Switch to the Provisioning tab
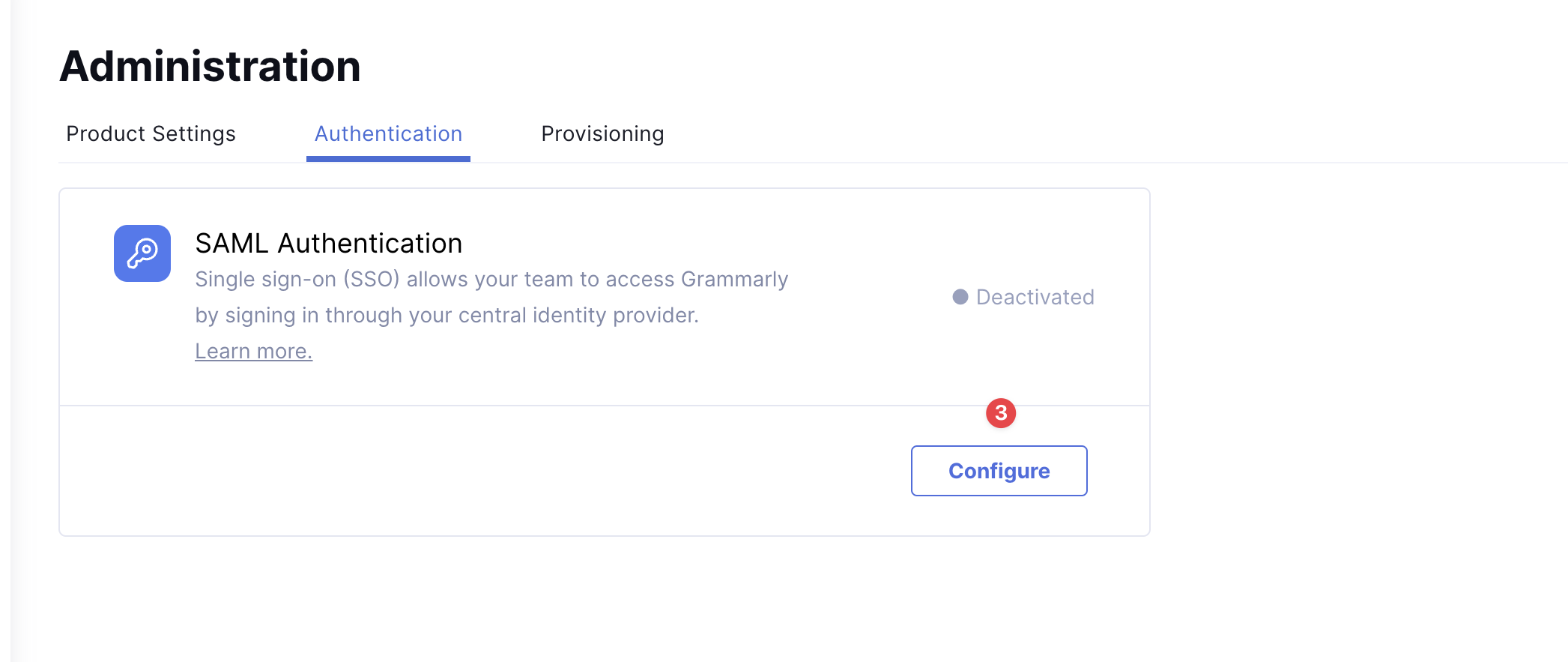The image size is (1568, 662). click(x=602, y=133)
